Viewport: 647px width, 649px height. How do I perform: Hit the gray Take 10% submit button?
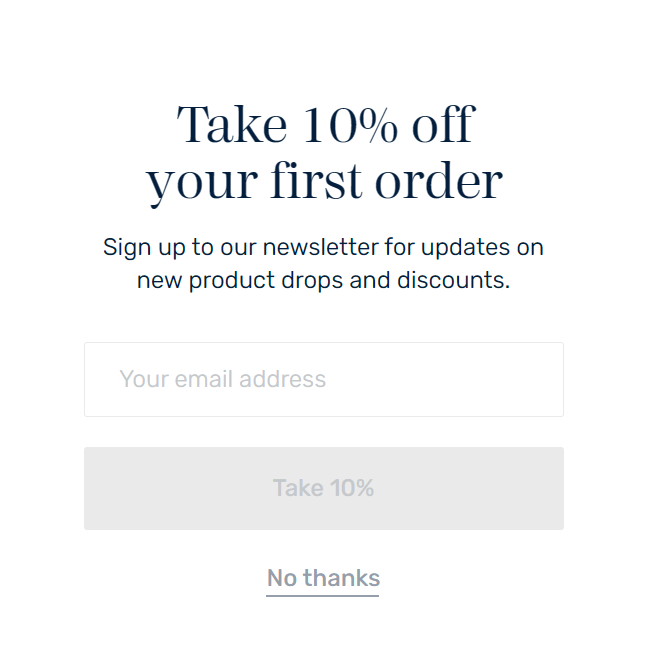click(323, 488)
